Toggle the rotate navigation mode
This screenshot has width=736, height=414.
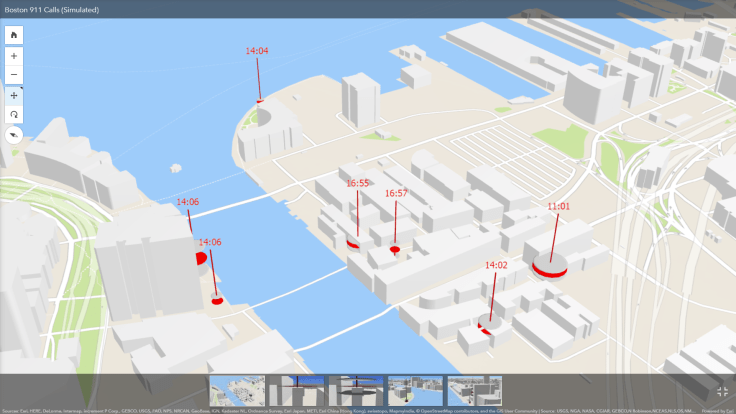pos(14,114)
